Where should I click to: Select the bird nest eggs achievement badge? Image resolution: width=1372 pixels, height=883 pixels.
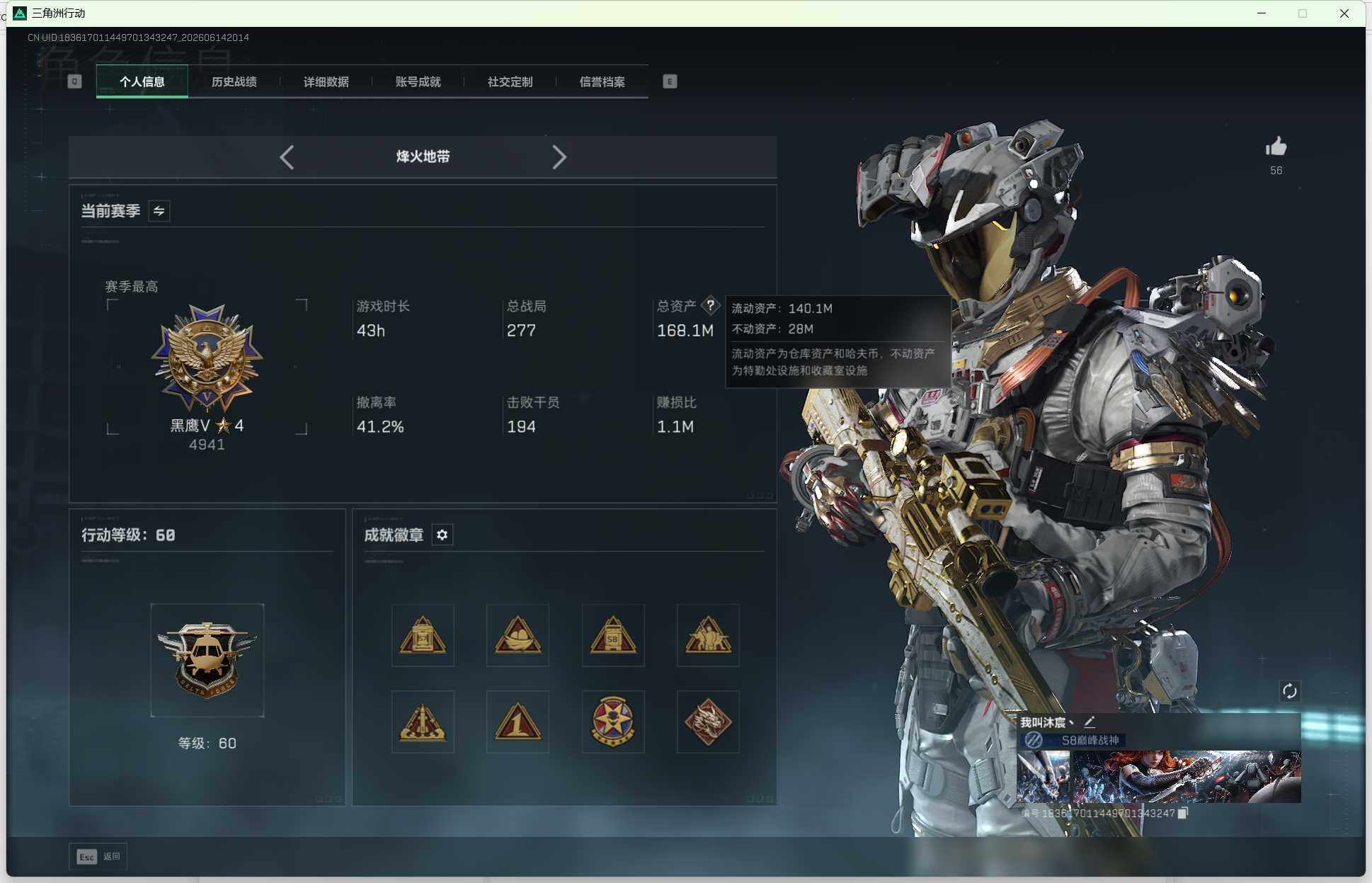coord(518,635)
